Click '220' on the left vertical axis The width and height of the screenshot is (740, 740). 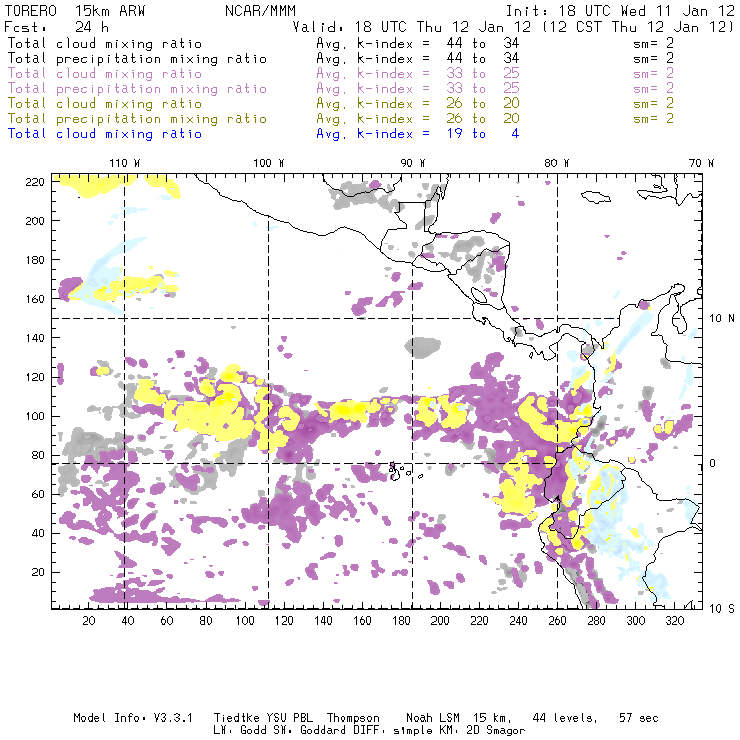point(35,182)
